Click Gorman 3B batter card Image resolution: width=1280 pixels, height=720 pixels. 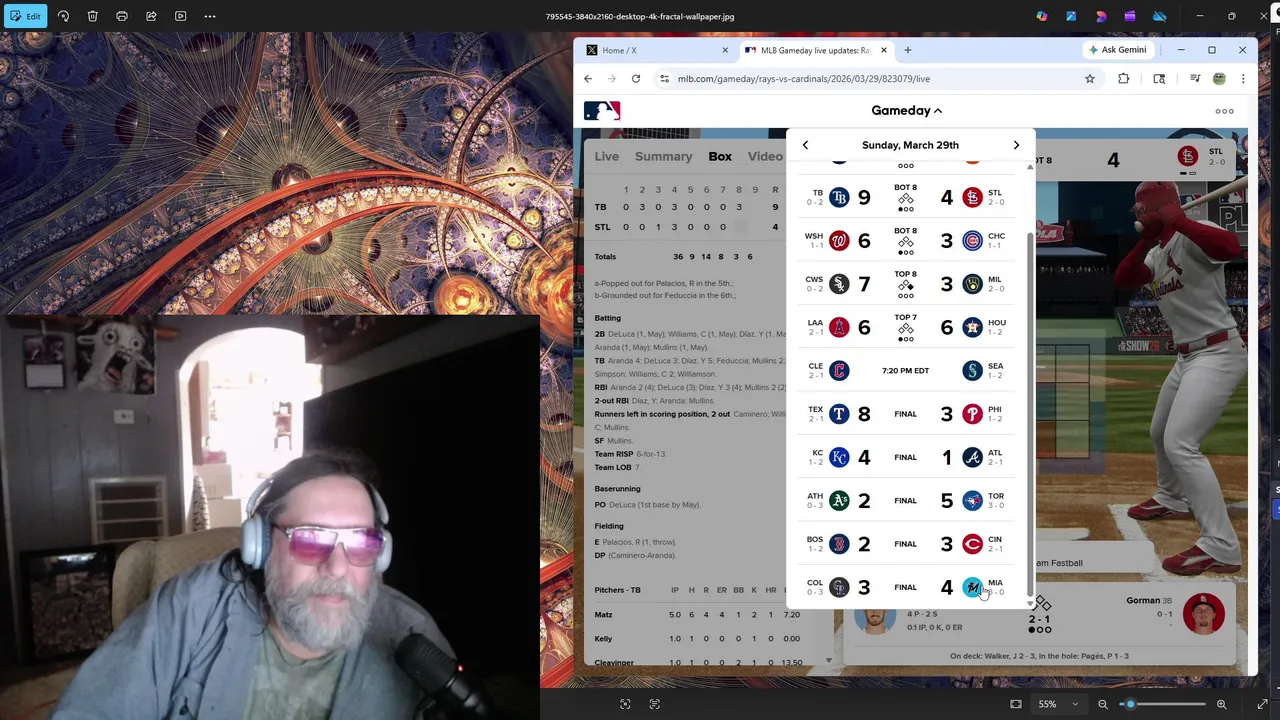pos(1174,612)
